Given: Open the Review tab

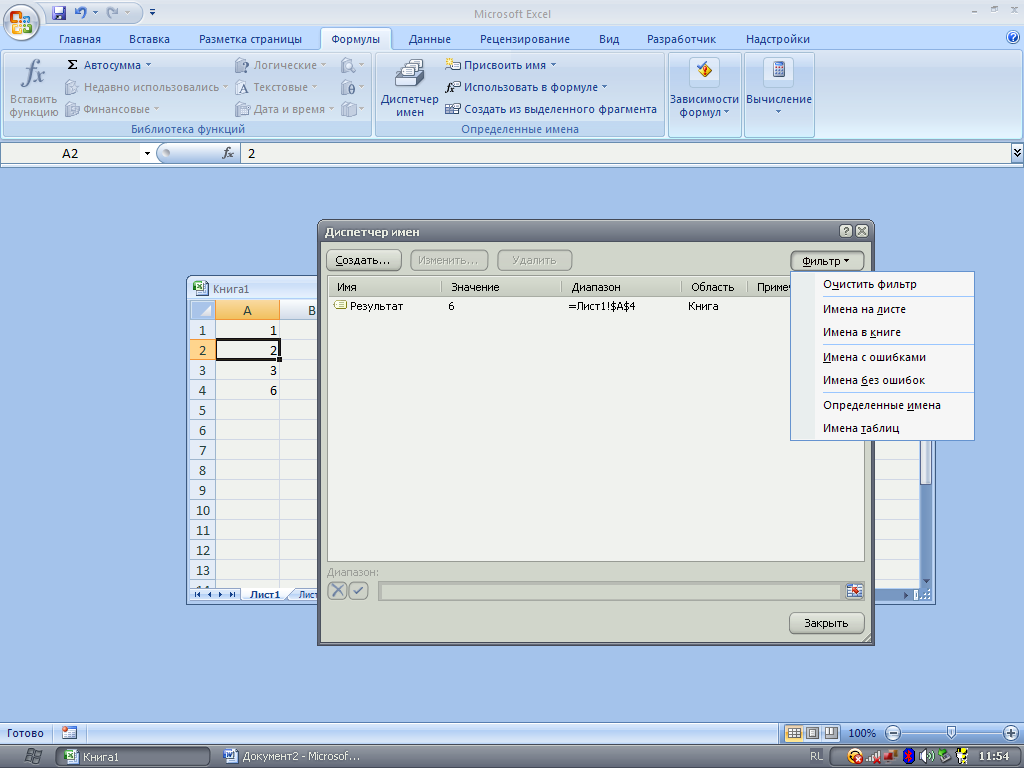Looking at the screenshot, I should pyautogui.click(x=524, y=39).
